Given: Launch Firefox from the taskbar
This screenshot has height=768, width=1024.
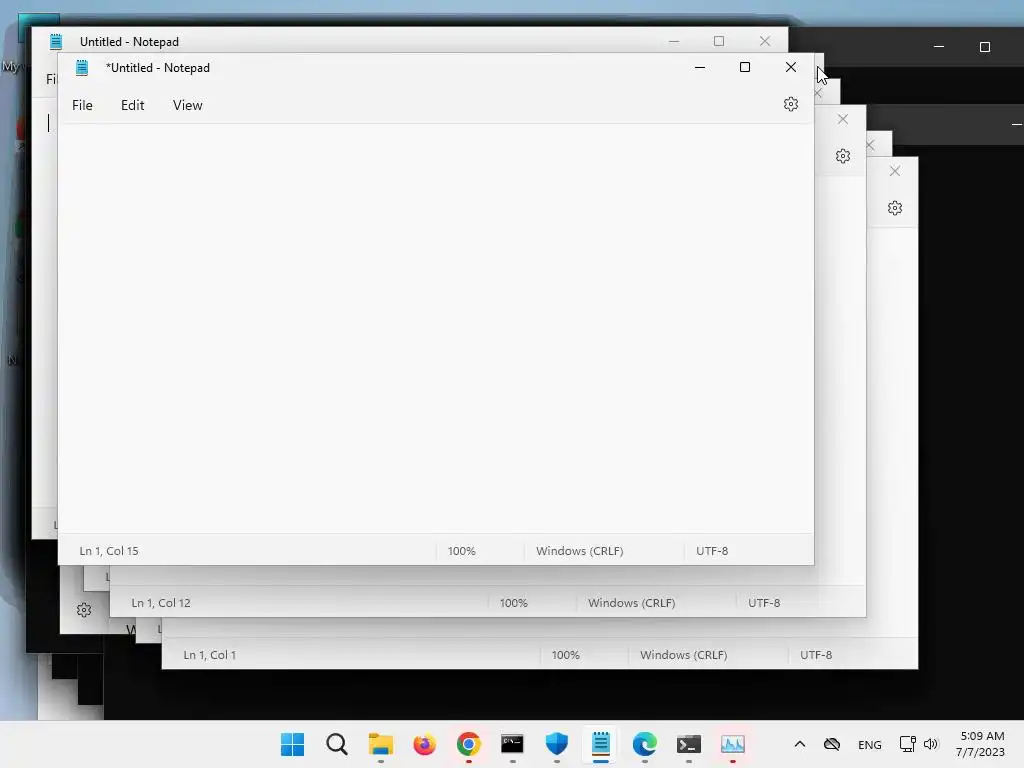Looking at the screenshot, I should [424, 744].
